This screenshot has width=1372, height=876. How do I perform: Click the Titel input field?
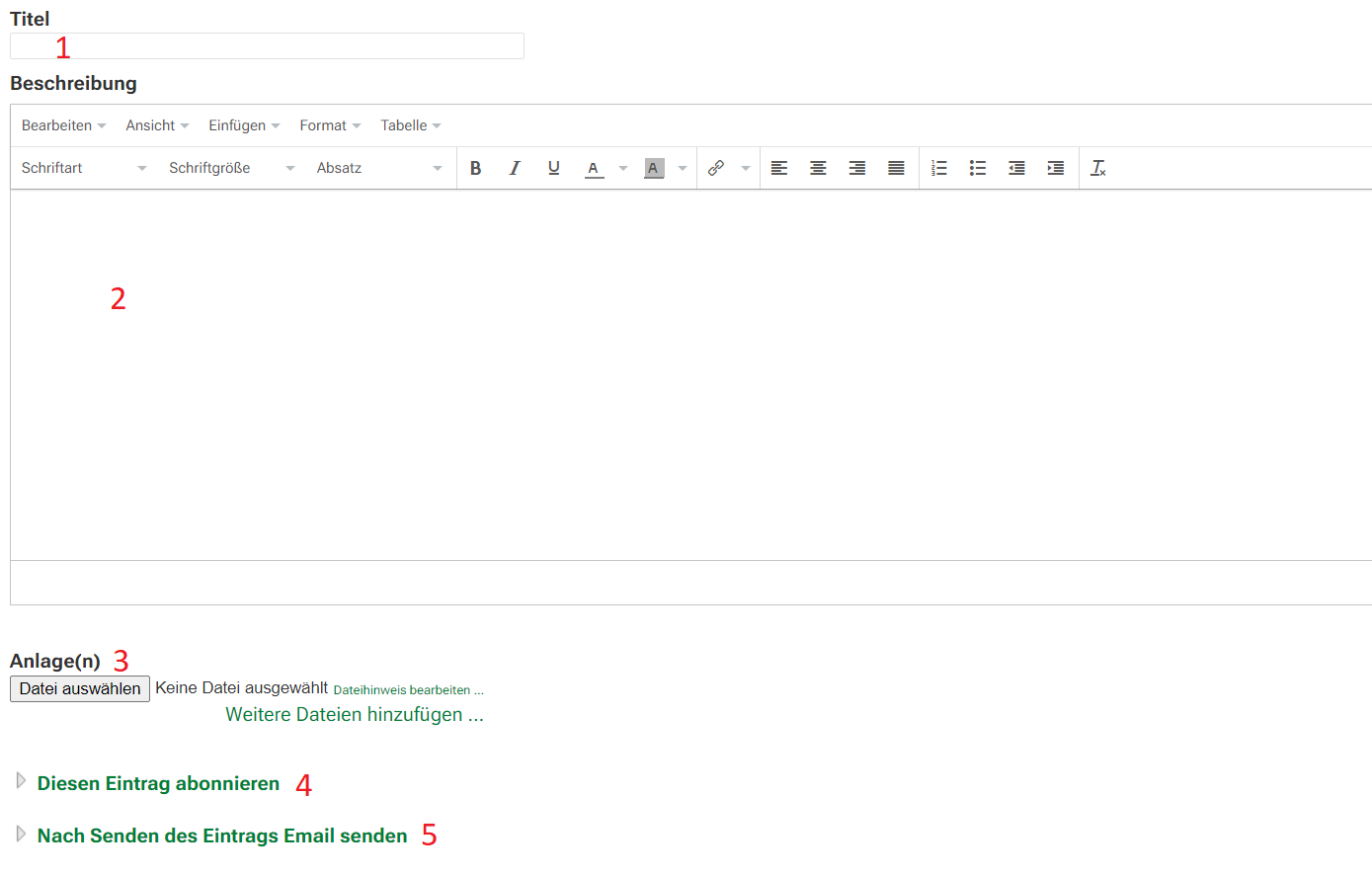267,45
